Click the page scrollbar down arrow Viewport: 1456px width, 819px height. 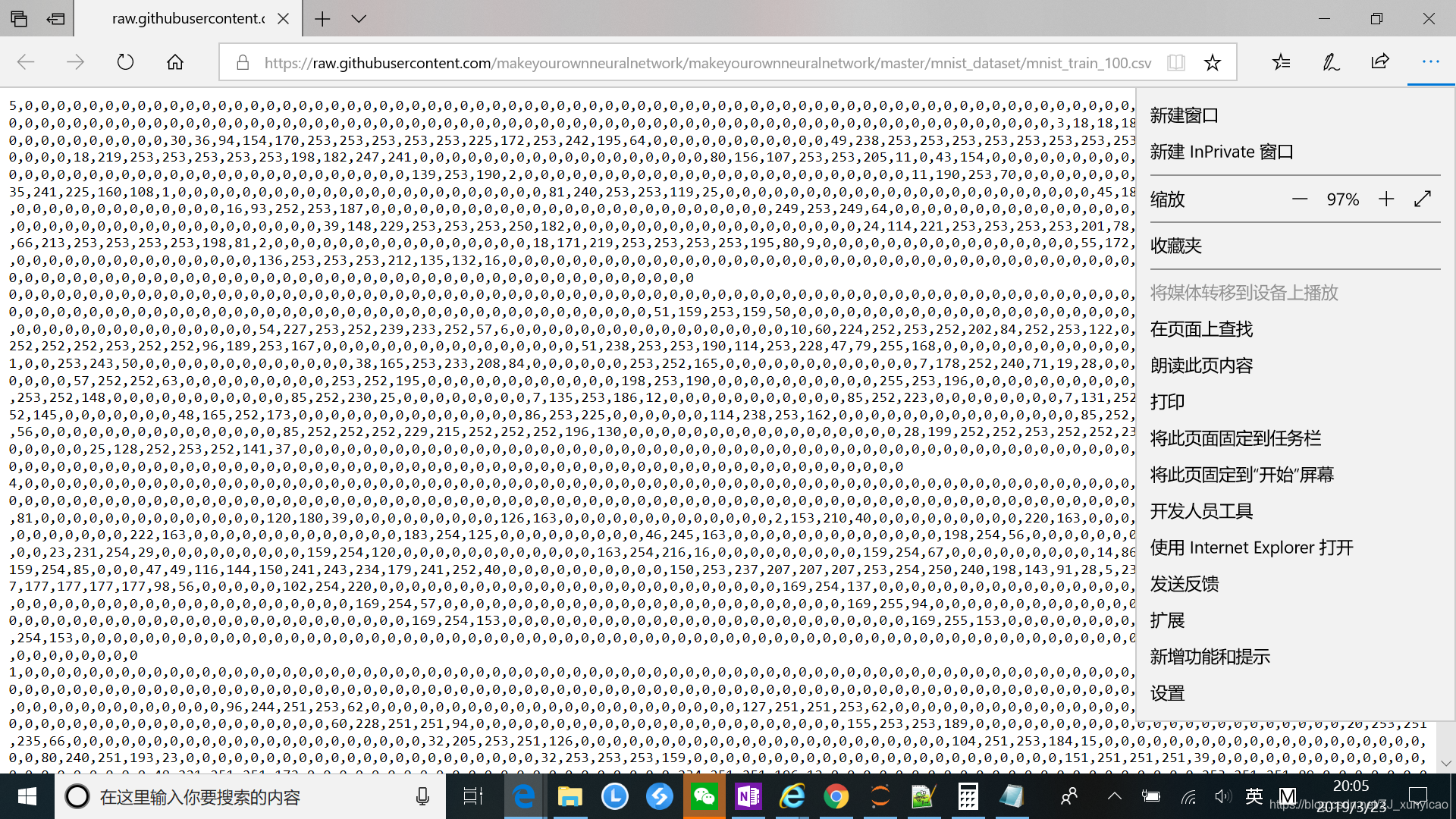point(1446,764)
